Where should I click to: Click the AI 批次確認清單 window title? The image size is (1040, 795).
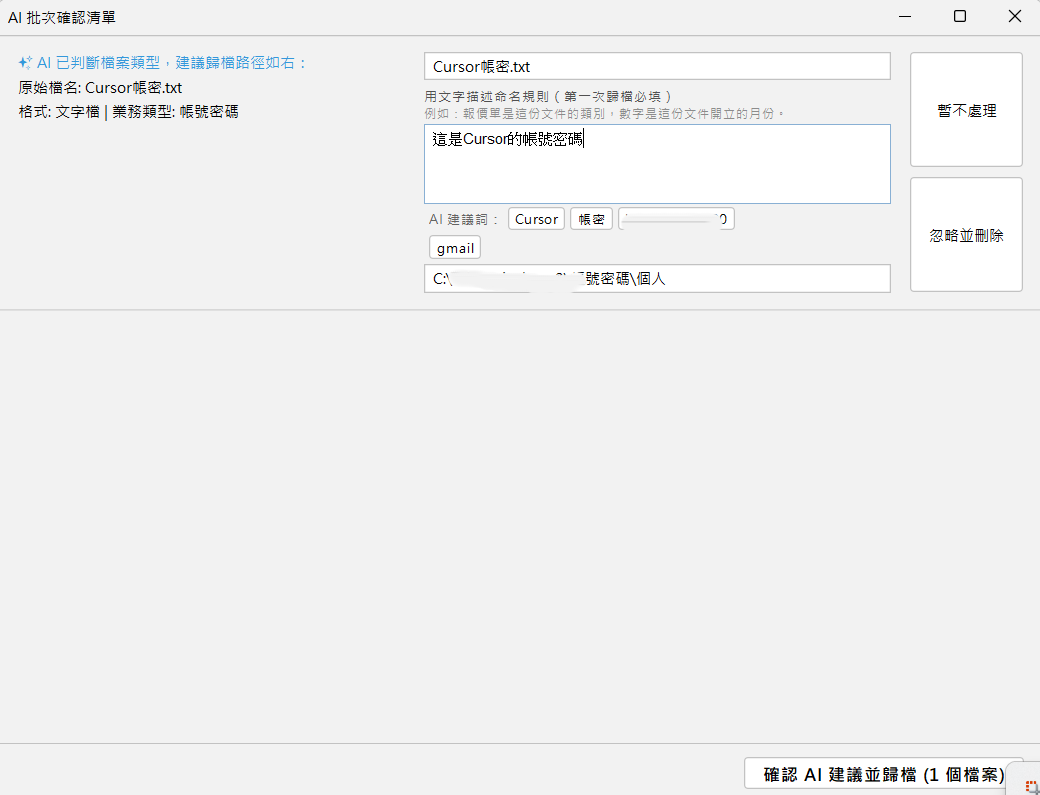point(62,18)
